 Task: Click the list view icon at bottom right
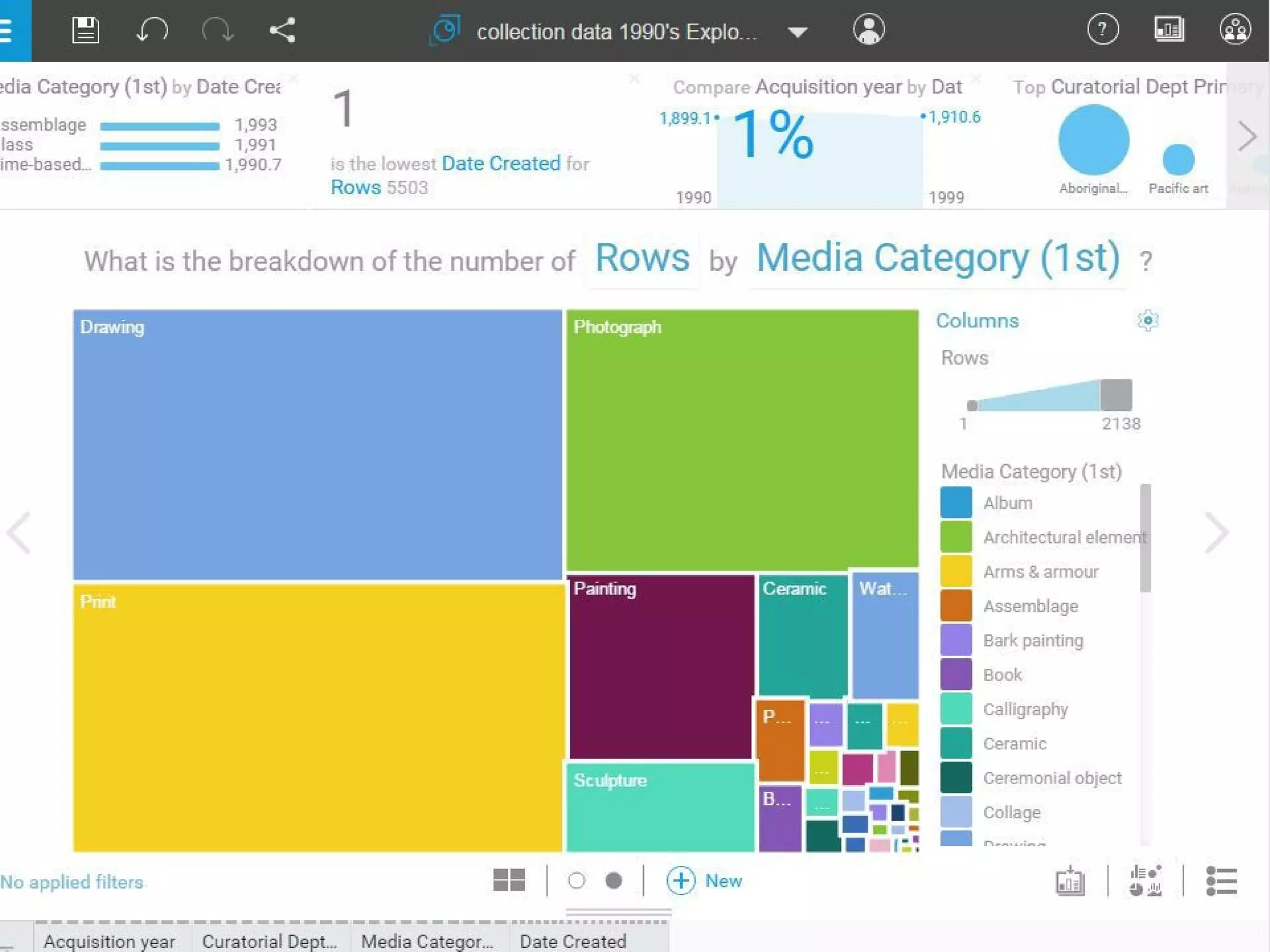tap(1221, 881)
